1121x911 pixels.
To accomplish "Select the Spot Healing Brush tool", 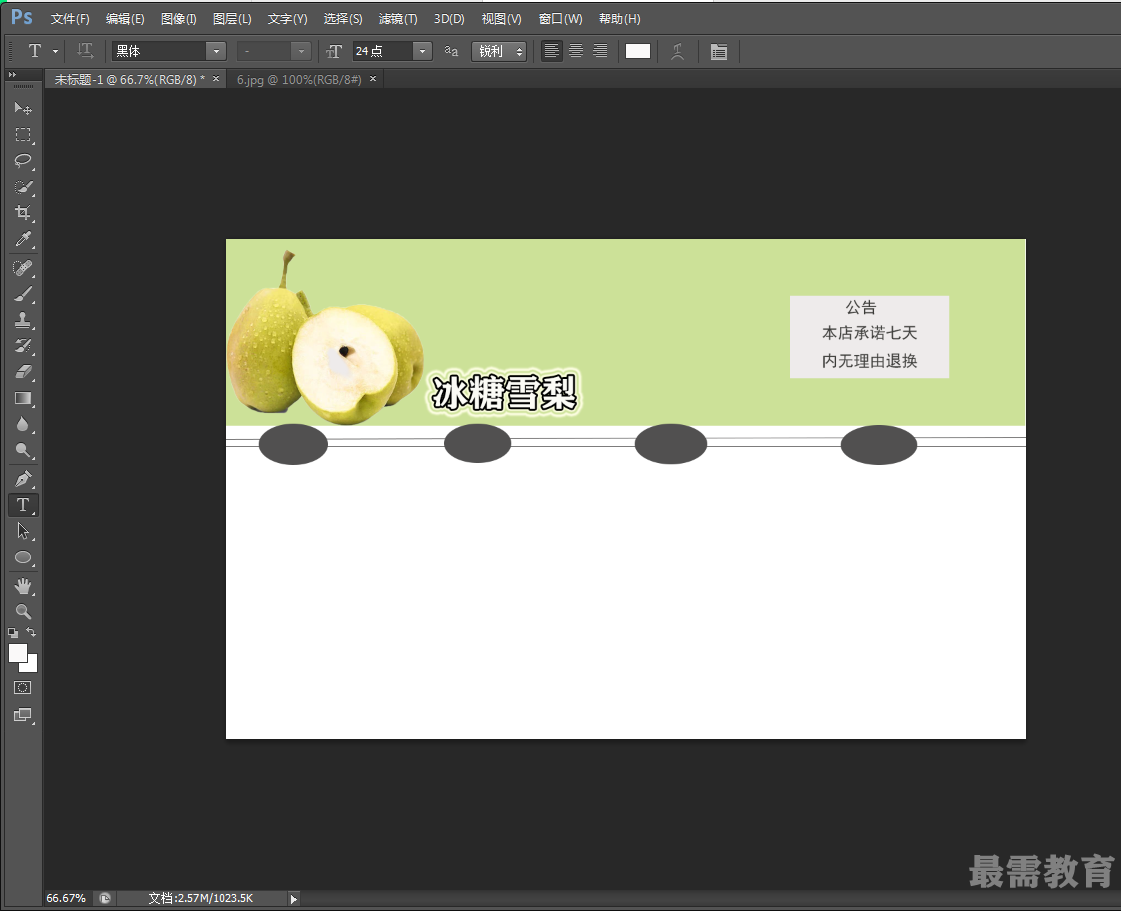I will 23,268.
